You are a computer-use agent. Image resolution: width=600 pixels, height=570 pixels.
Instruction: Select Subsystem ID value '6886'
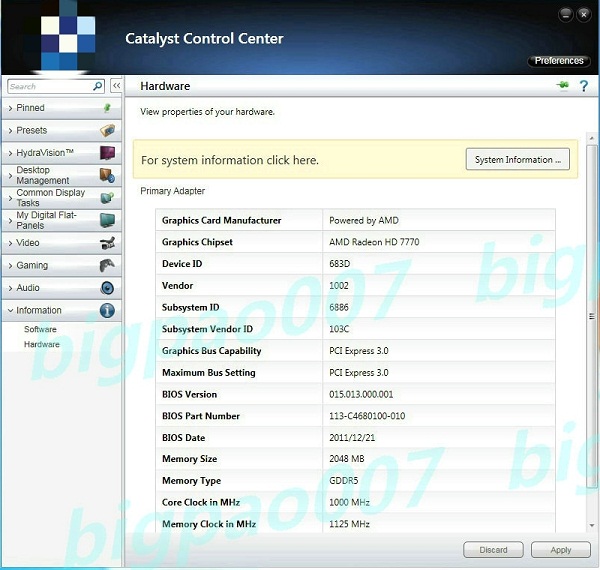tap(339, 307)
